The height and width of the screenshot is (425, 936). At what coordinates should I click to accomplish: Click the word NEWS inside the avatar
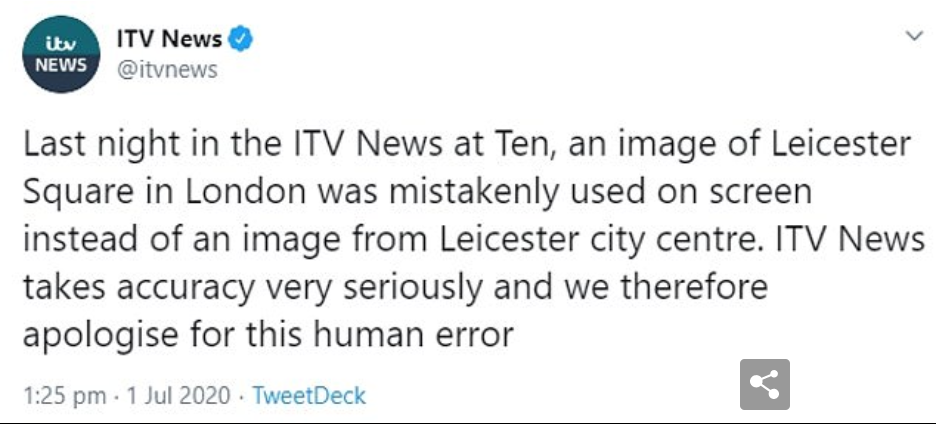[x=61, y=65]
